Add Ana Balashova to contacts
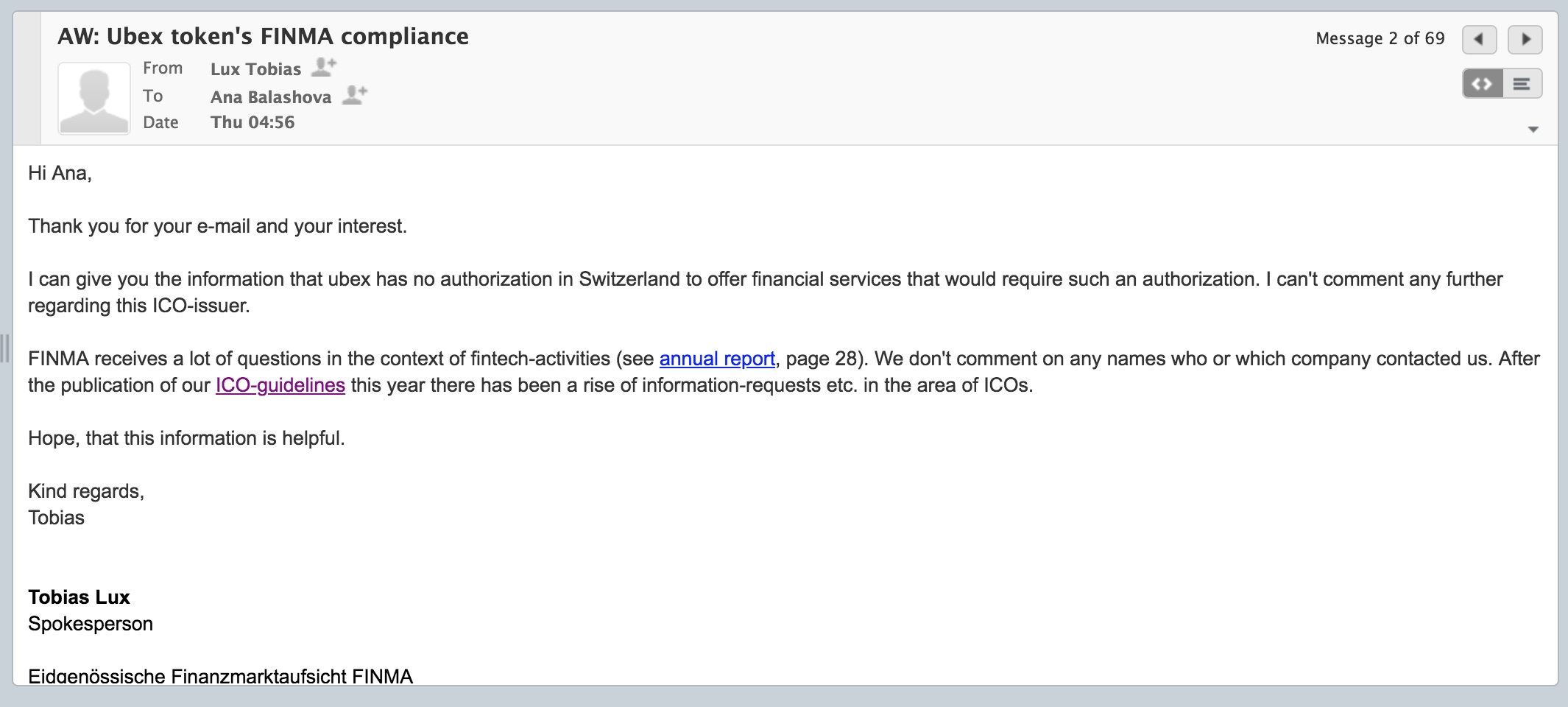 coord(355,95)
